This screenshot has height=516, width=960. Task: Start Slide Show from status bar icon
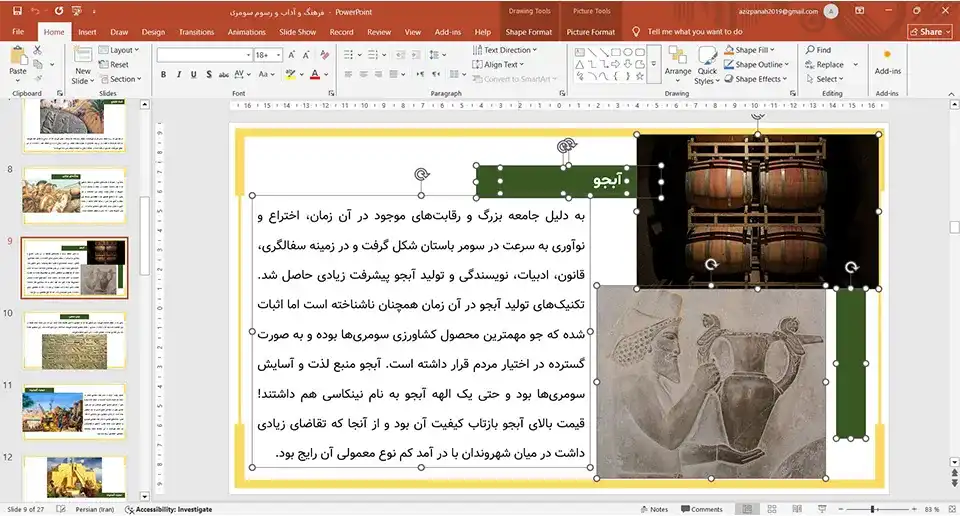click(822, 509)
